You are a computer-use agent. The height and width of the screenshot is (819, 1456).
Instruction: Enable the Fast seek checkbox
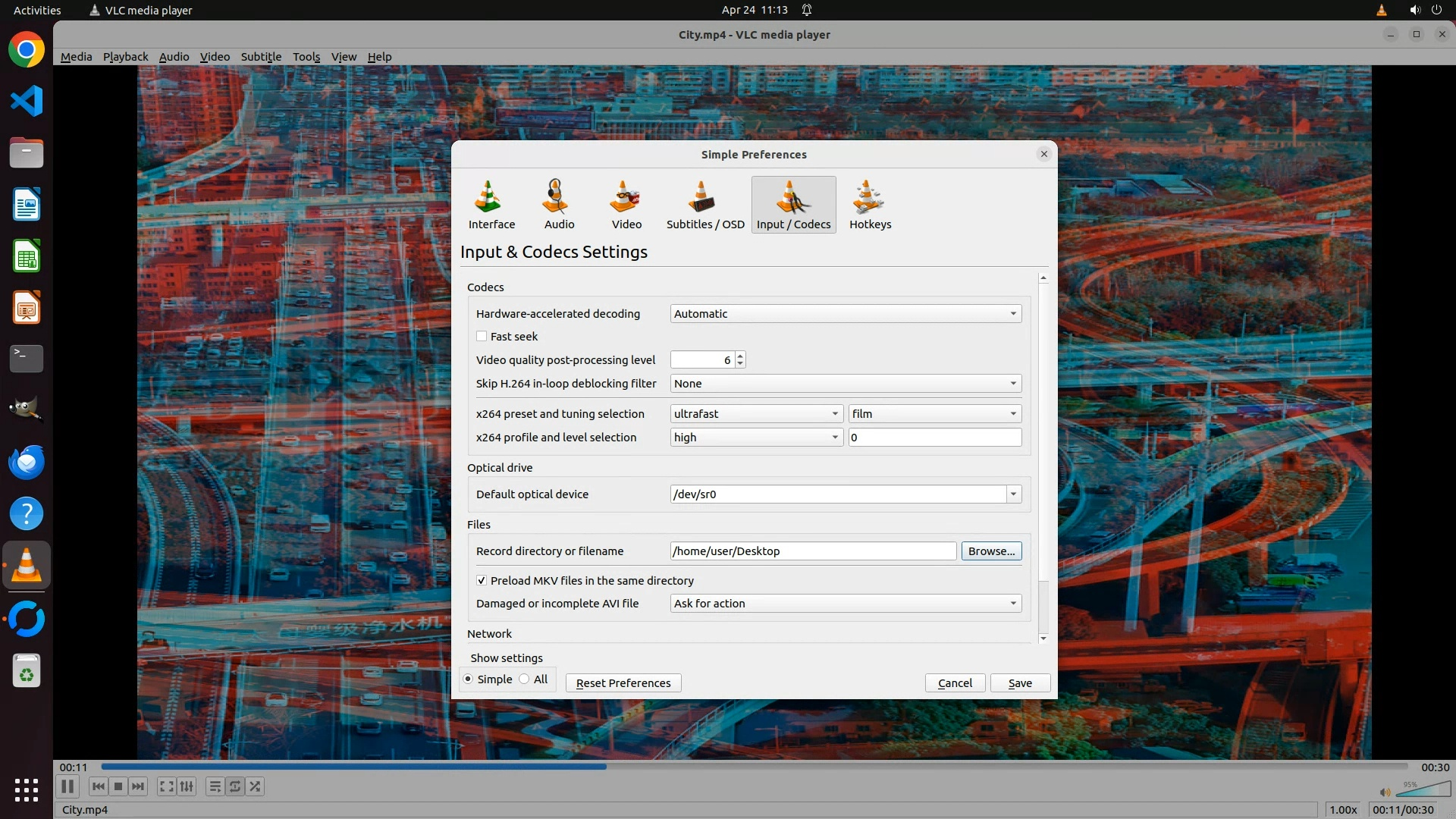482,336
